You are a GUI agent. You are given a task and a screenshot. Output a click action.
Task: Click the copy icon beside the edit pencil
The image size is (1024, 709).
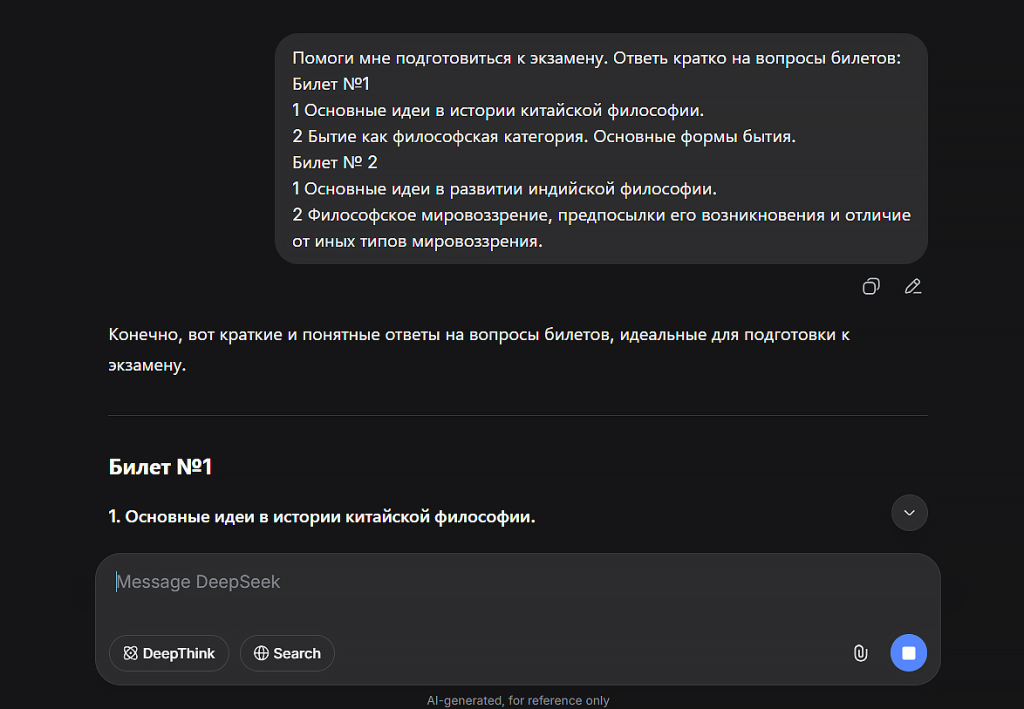click(870, 286)
